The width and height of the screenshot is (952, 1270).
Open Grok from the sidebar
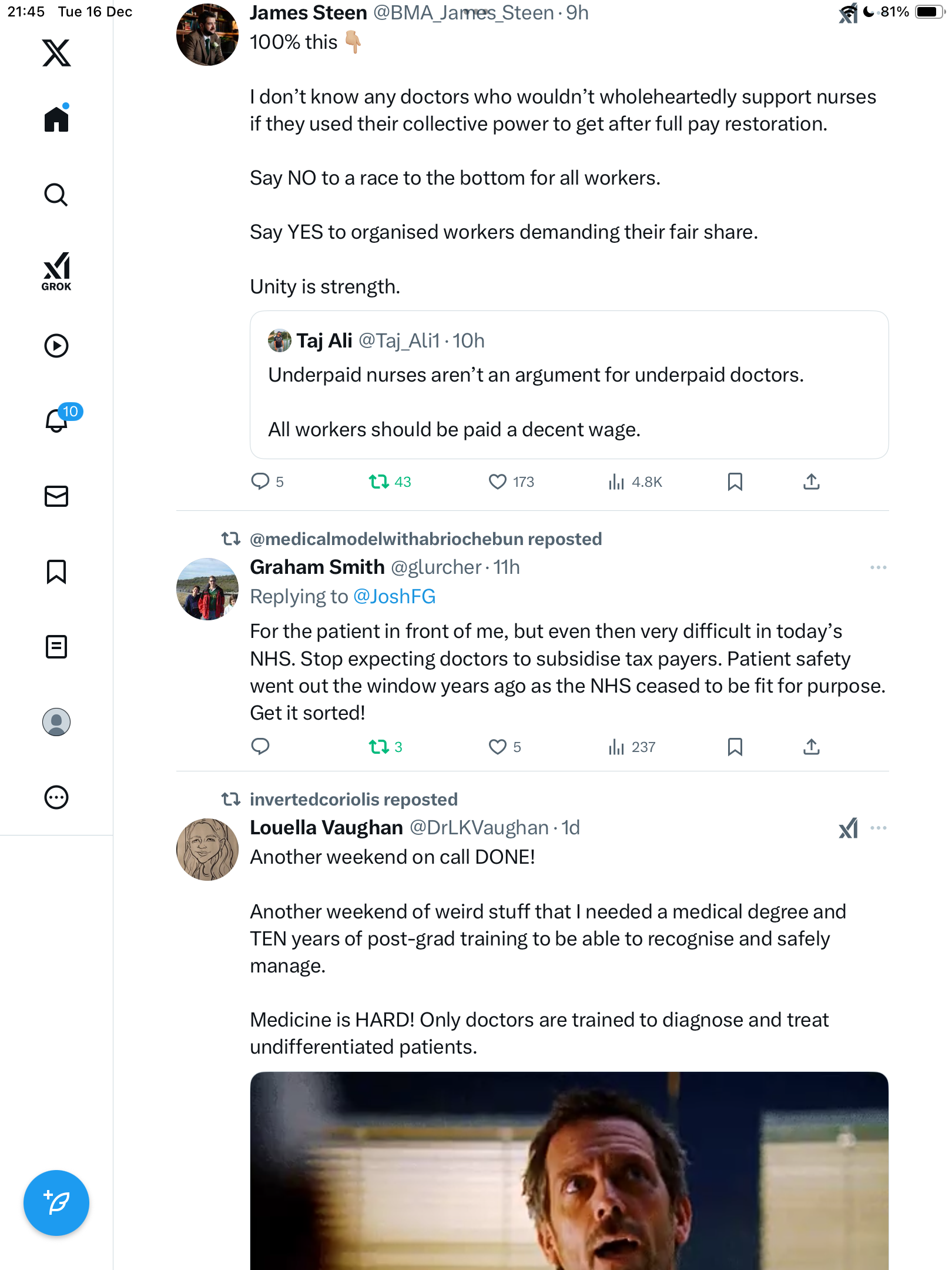click(56, 271)
